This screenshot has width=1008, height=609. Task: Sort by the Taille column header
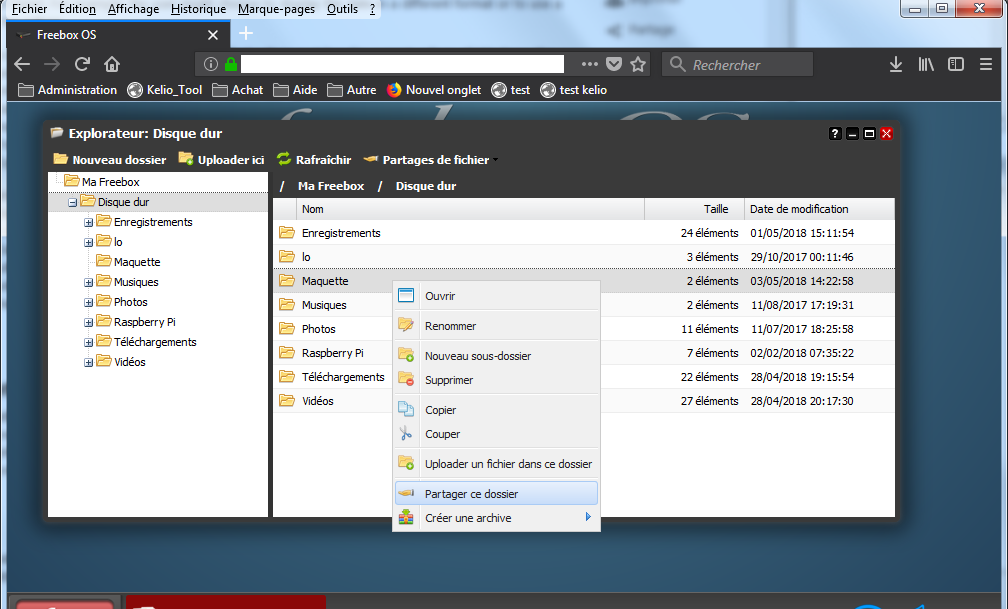[x=694, y=209]
